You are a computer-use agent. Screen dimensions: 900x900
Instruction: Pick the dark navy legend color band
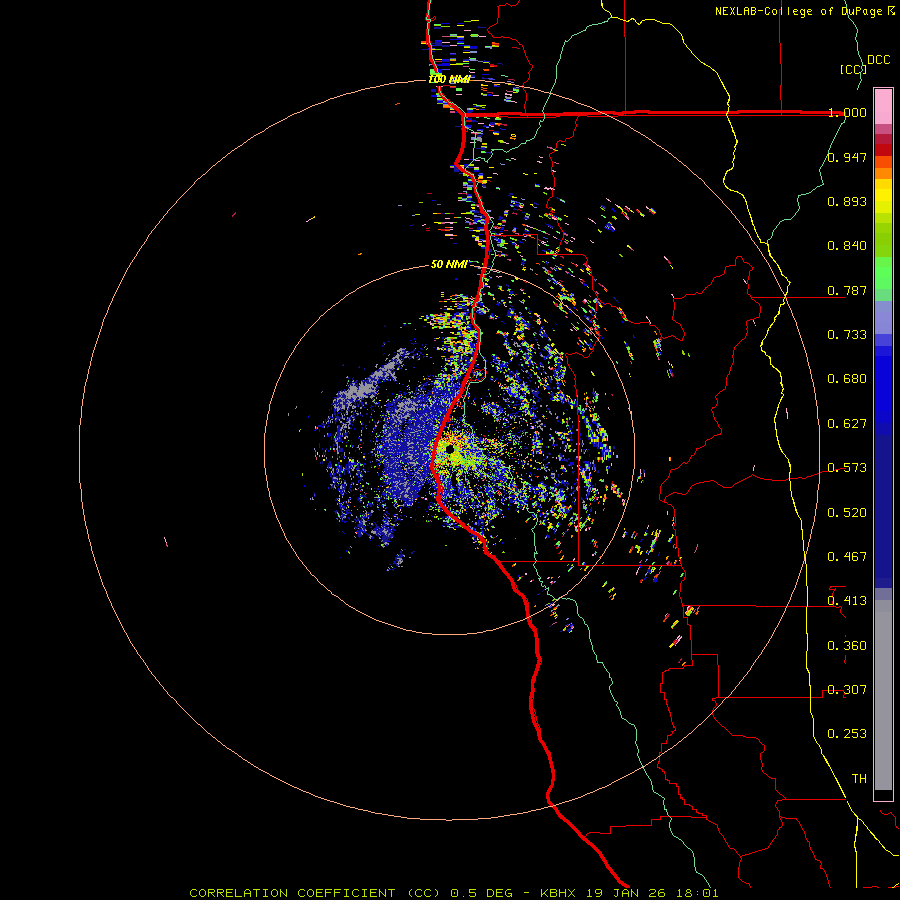pyautogui.click(x=883, y=505)
